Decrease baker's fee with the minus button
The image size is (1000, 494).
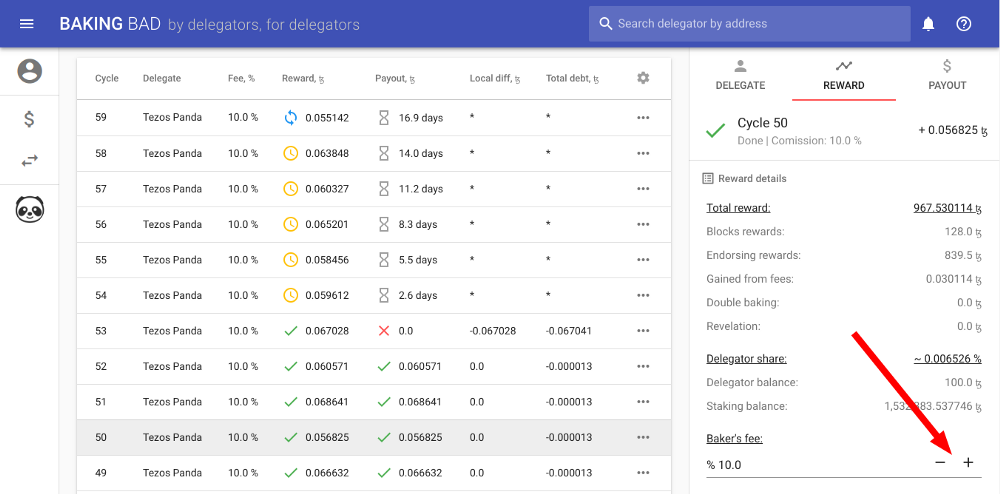tap(940, 463)
